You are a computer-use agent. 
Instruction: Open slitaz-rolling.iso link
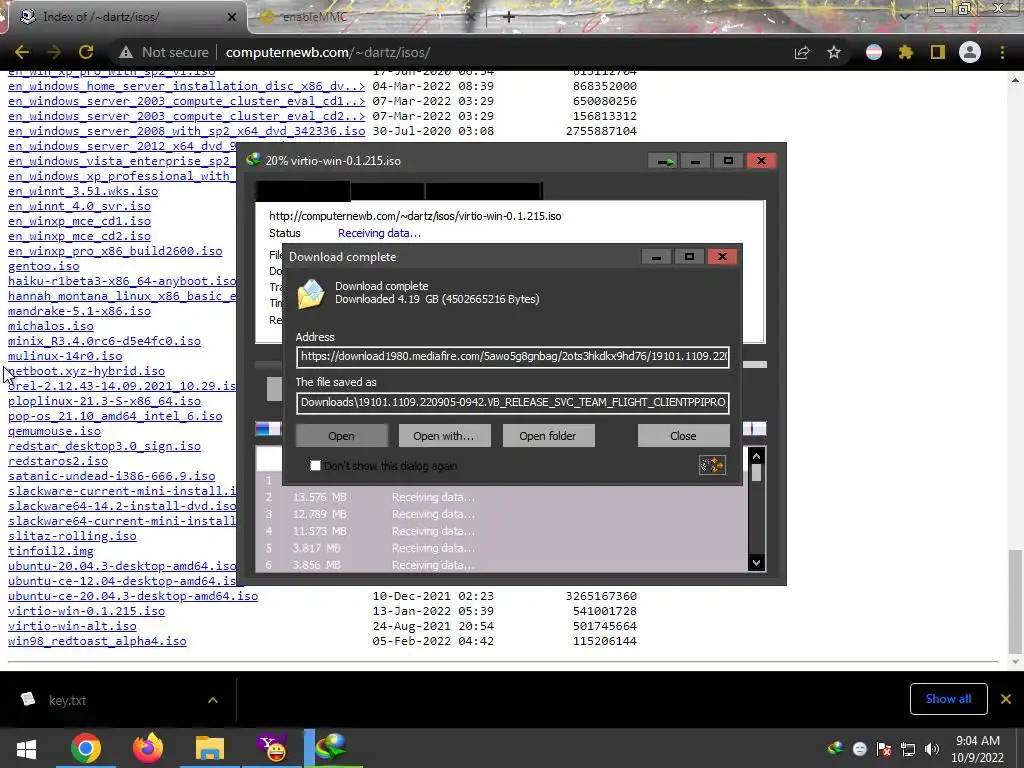[x=72, y=536]
